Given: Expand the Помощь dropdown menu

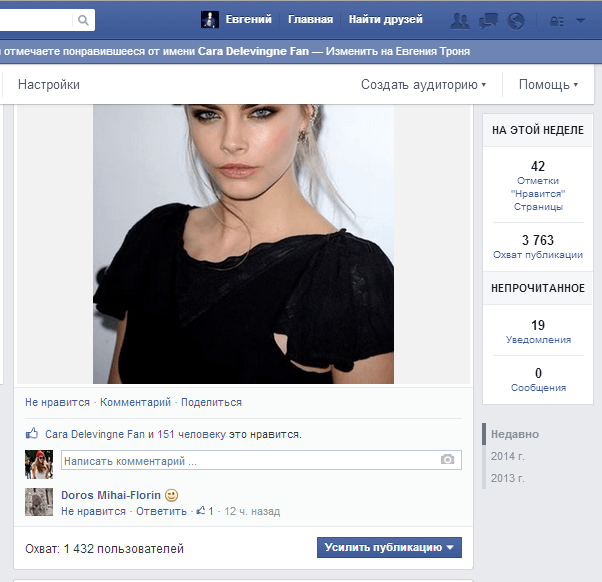Looking at the screenshot, I should click(x=548, y=85).
